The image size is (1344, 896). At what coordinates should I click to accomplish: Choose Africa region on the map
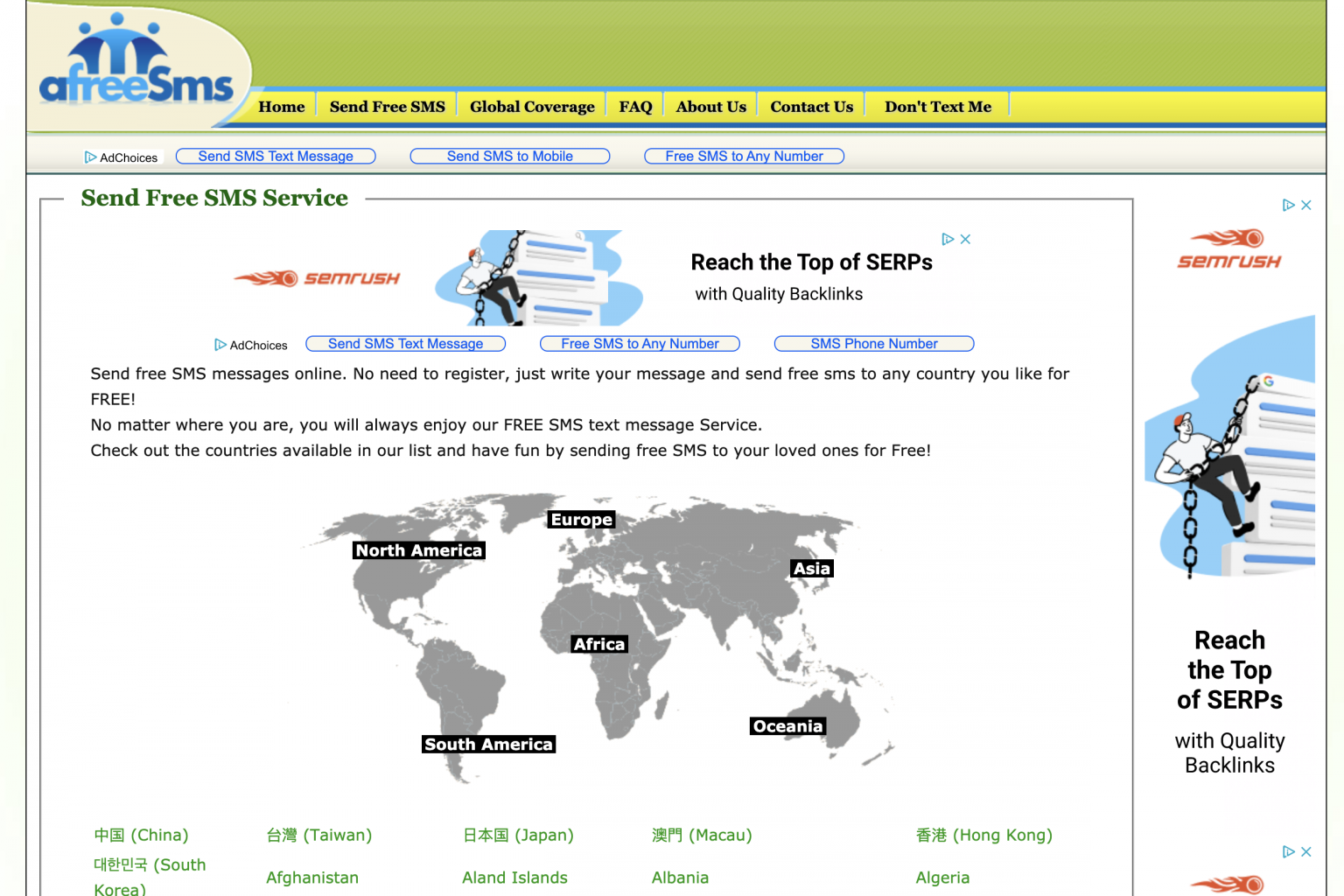599,644
